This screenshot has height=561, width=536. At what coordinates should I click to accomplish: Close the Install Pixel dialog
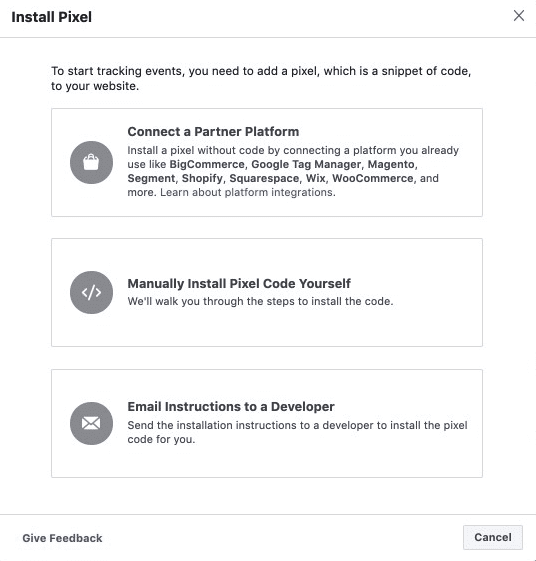tap(519, 16)
